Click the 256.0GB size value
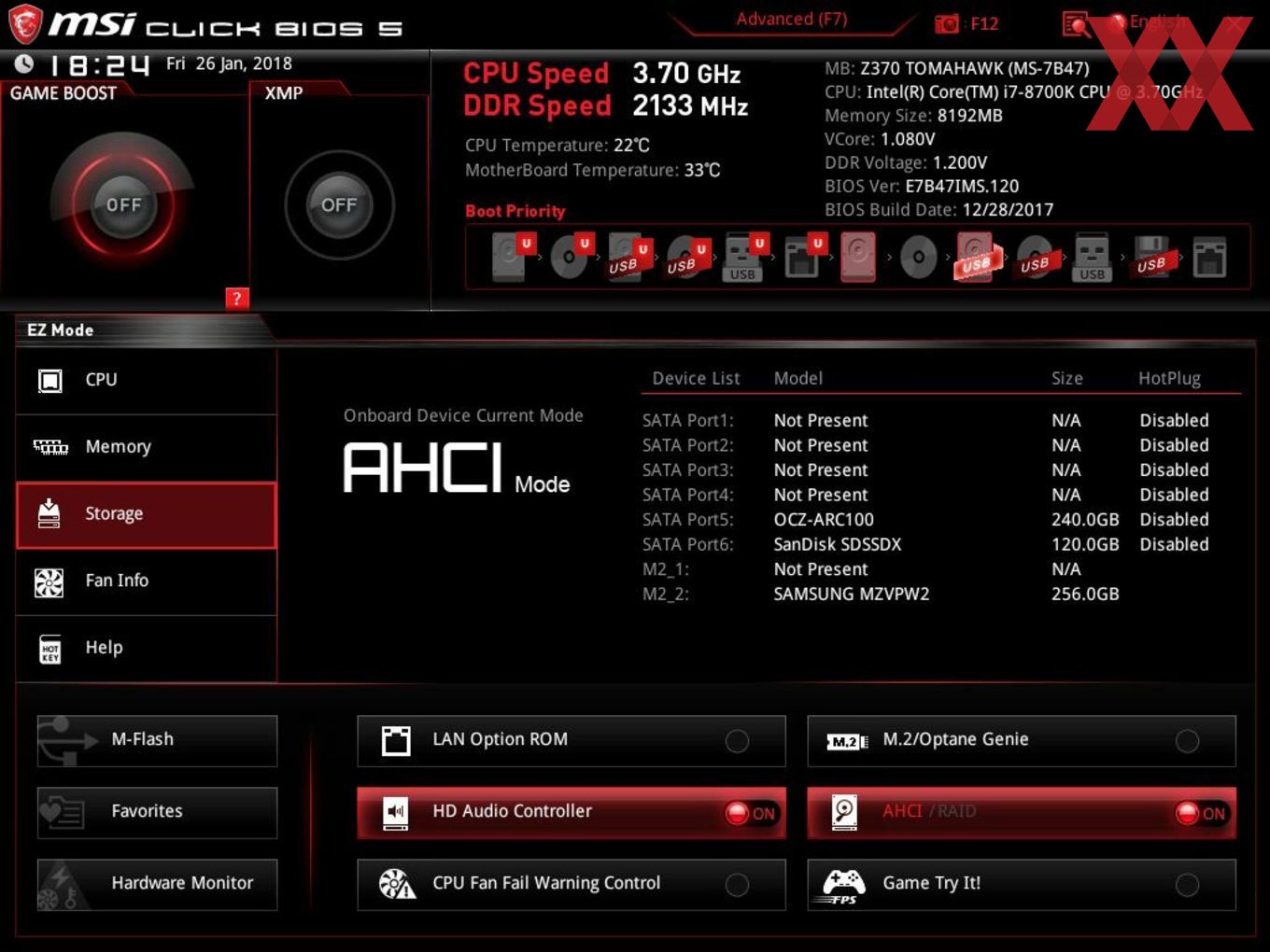Image resolution: width=1270 pixels, height=952 pixels. [x=1085, y=594]
